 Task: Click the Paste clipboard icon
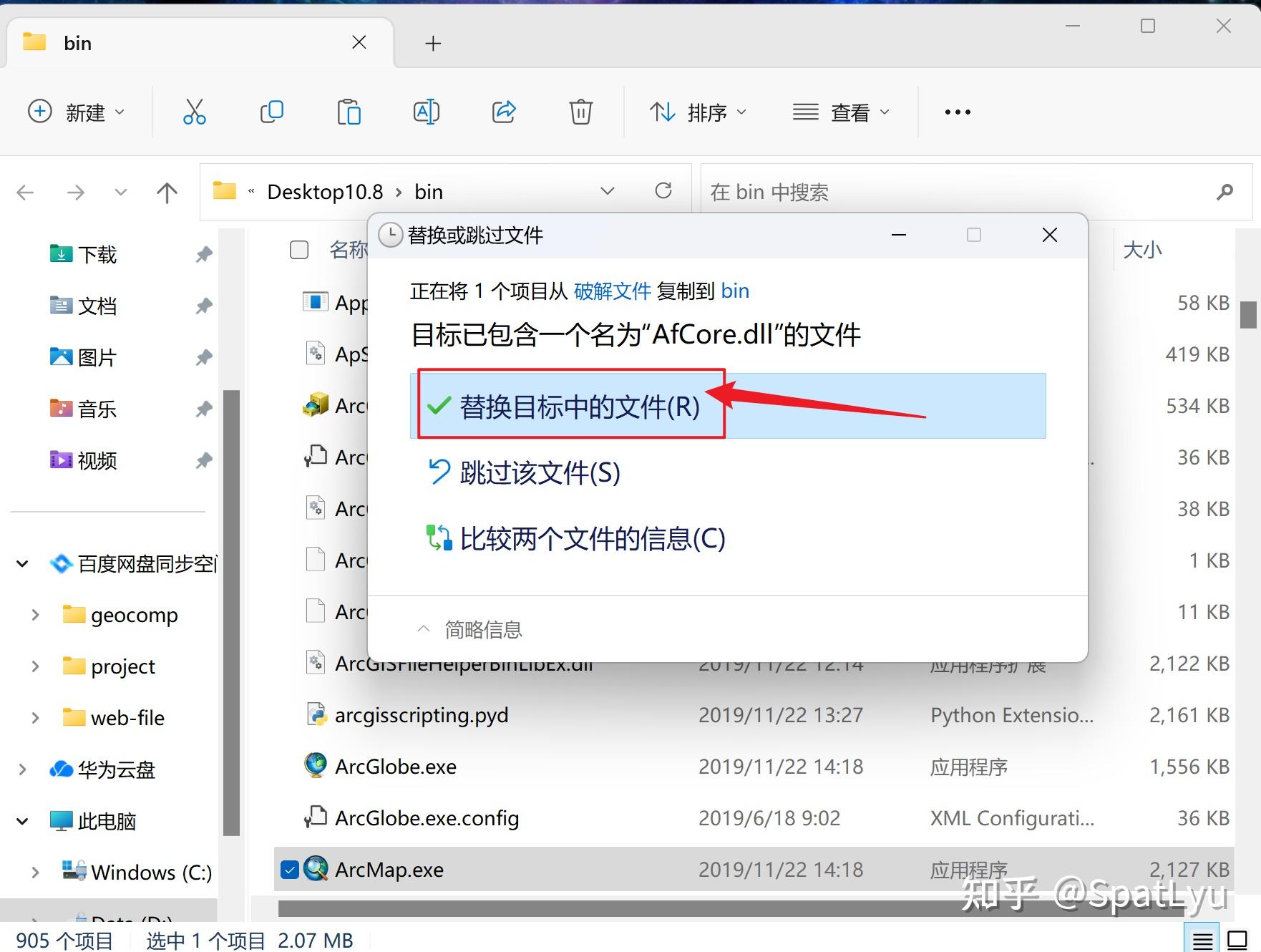point(349,112)
